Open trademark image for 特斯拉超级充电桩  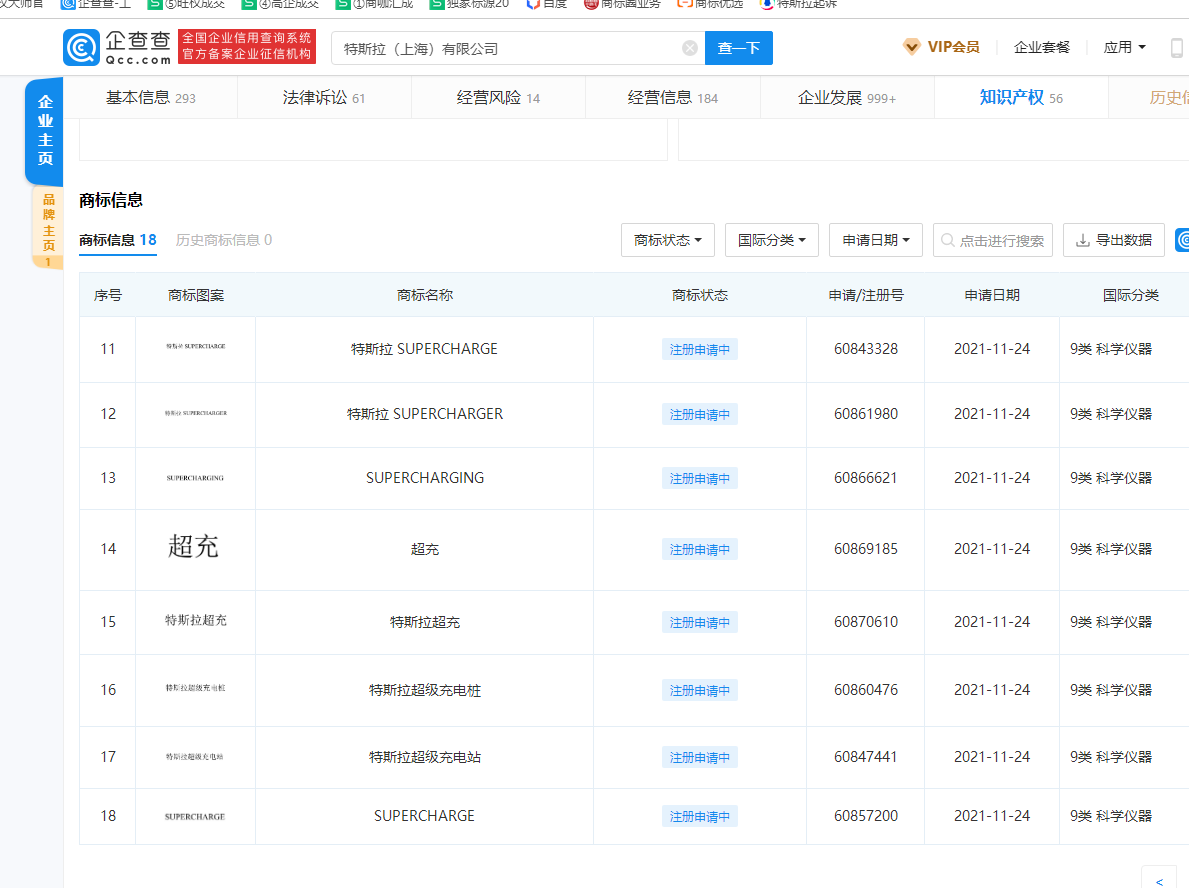[x=196, y=688]
